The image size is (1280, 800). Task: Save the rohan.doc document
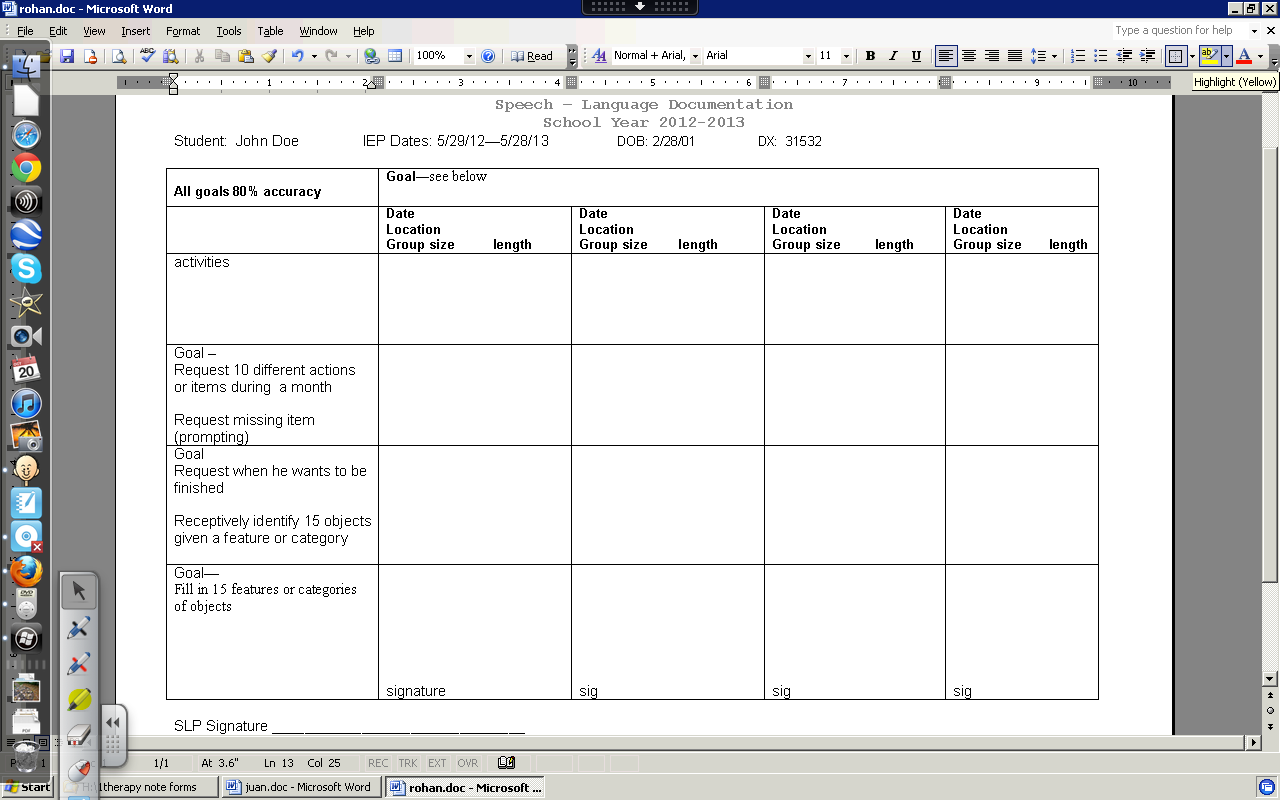pyautogui.click(x=67, y=56)
